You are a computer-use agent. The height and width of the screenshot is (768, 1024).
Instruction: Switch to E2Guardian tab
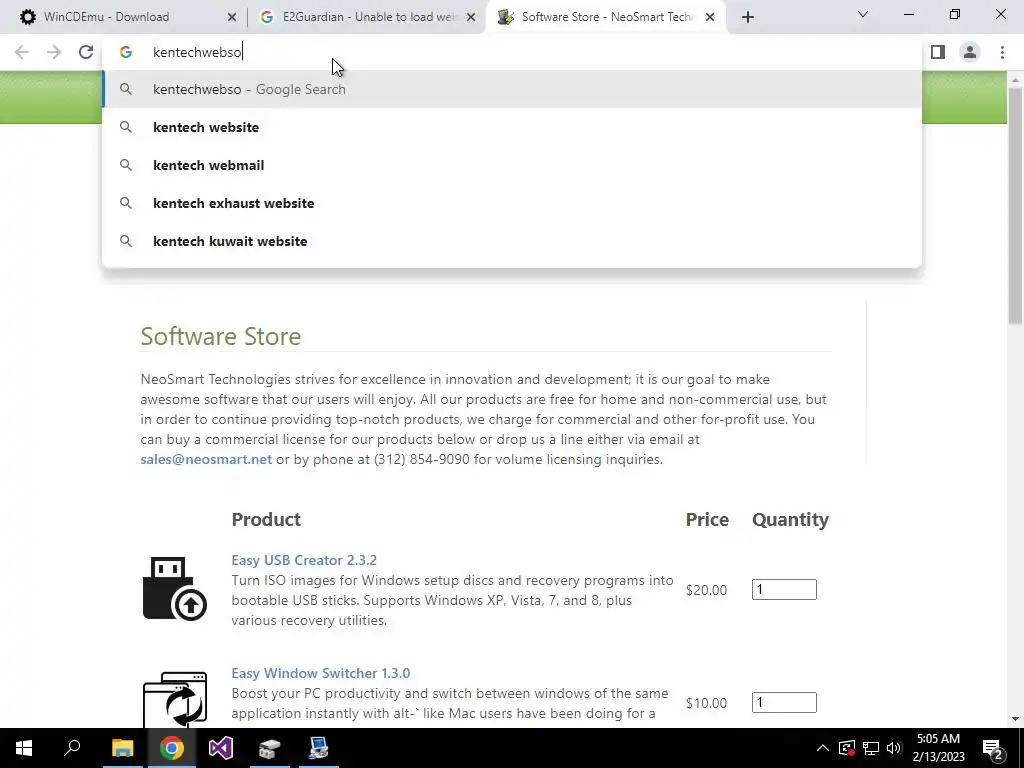click(367, 17)
